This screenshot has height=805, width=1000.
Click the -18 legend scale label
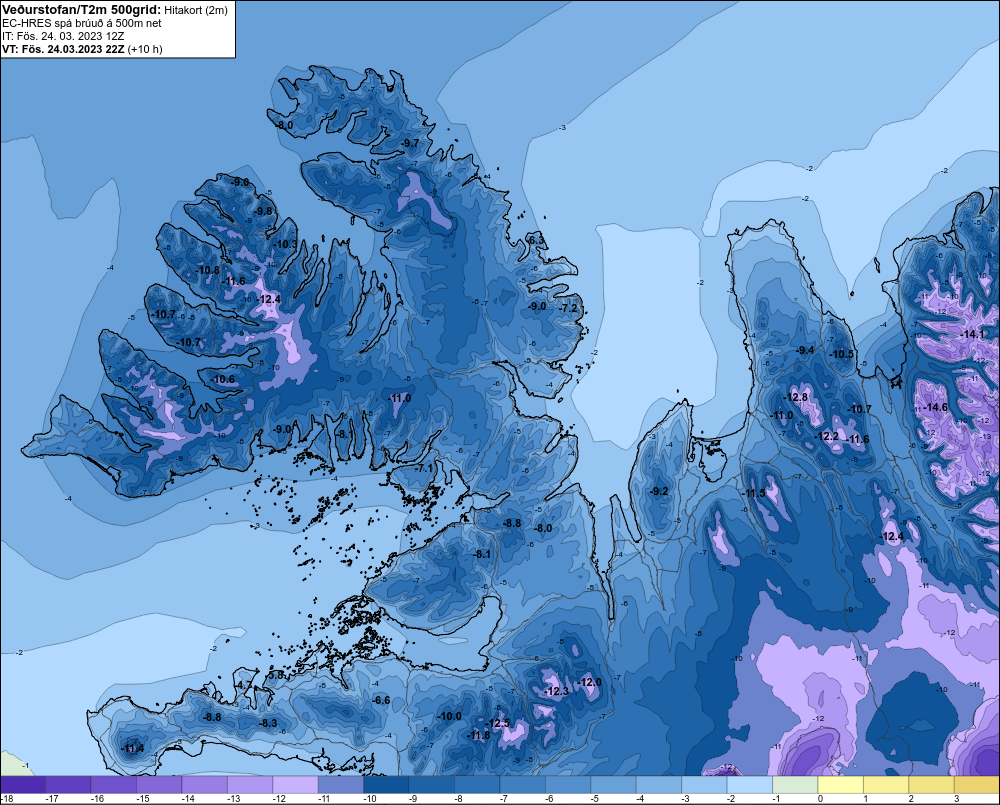click(6, 799)
